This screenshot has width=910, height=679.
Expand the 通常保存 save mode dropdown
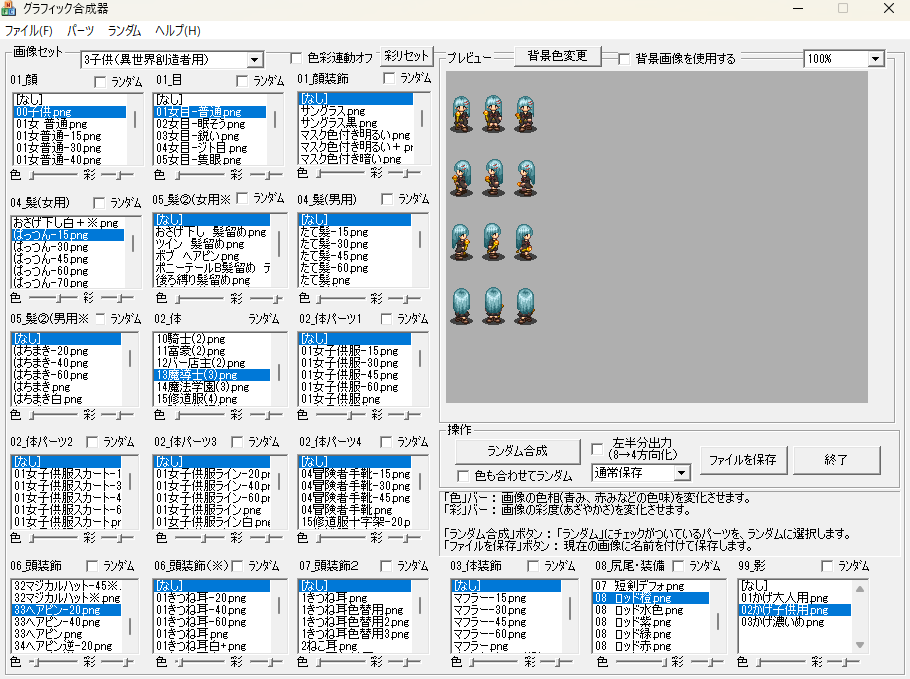pyautogui.click(x=682, y=472)
